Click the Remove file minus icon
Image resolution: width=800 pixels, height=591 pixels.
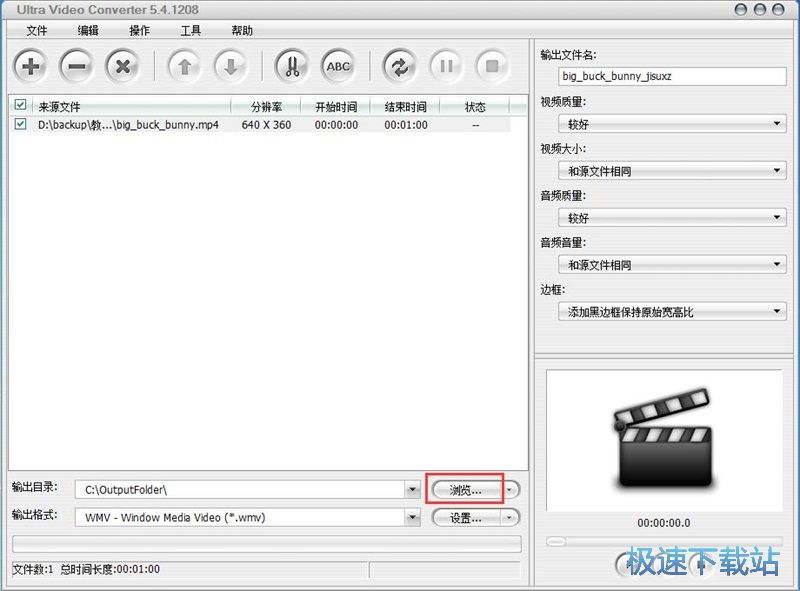point(77,66)
